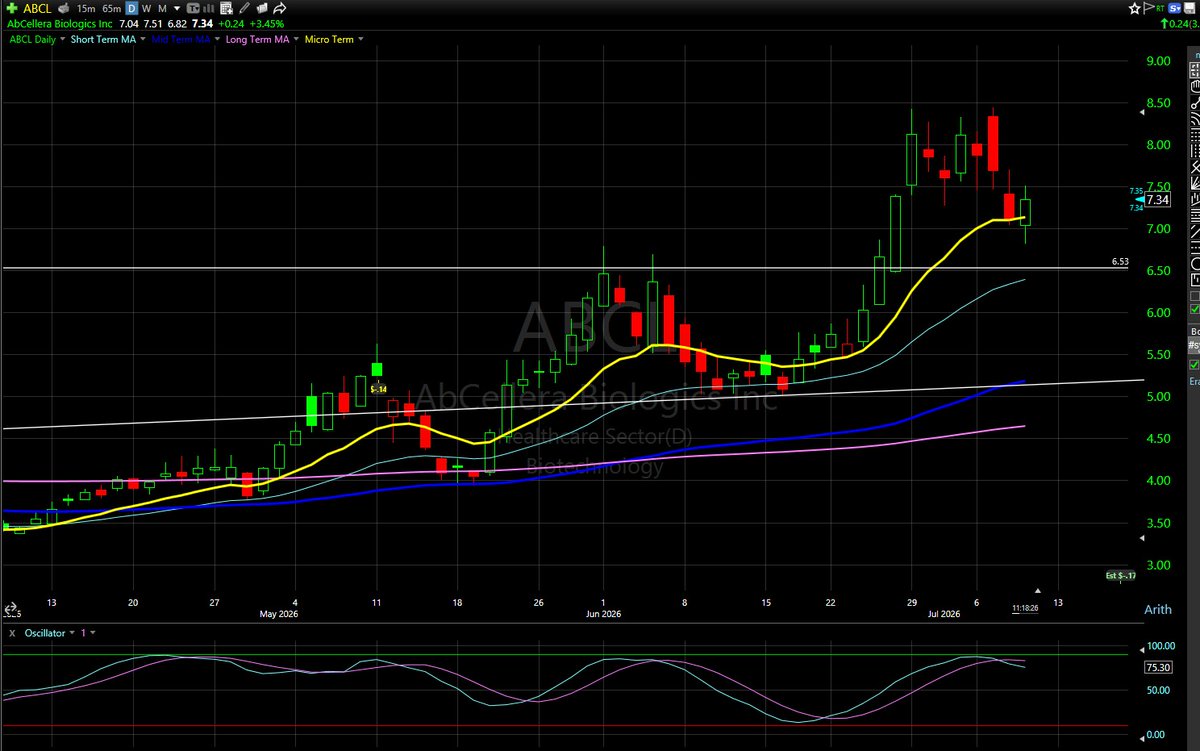Click the $-.14 earnings marker on chart
The height and width of the screenshot is (751, 1200).
click(x=378, y=388)
